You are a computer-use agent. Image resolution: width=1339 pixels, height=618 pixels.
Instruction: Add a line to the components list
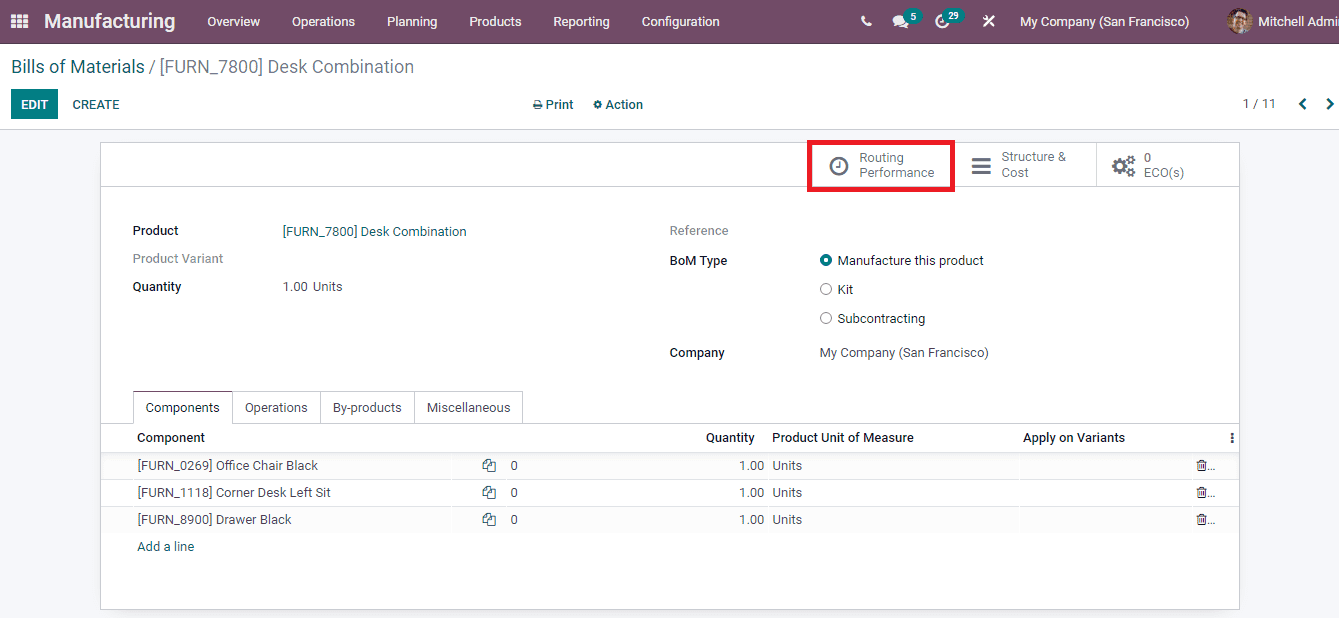tap(165, 546)
